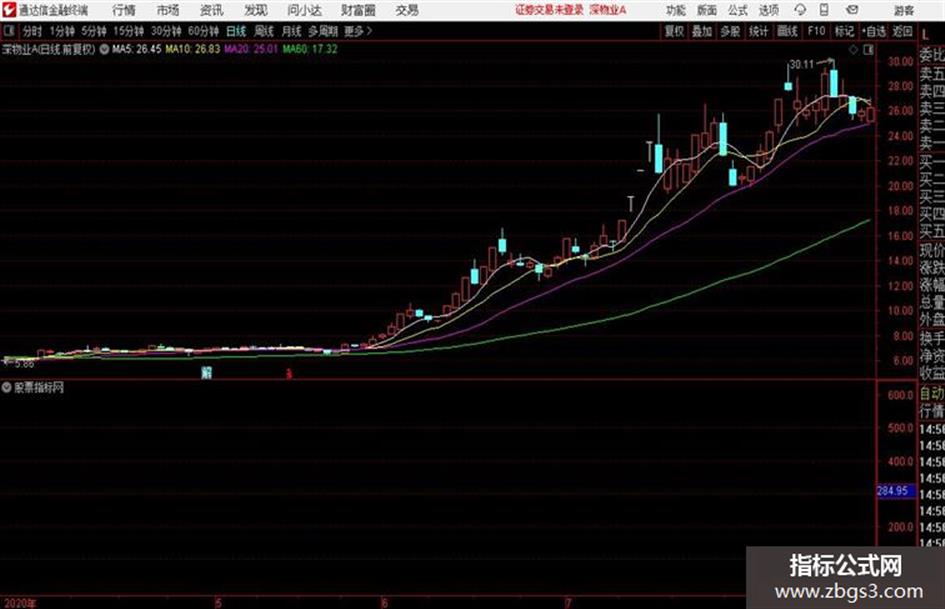The image size is (945, 609).
Task: Open the 财富圈 menu
Action: point(359,10)
